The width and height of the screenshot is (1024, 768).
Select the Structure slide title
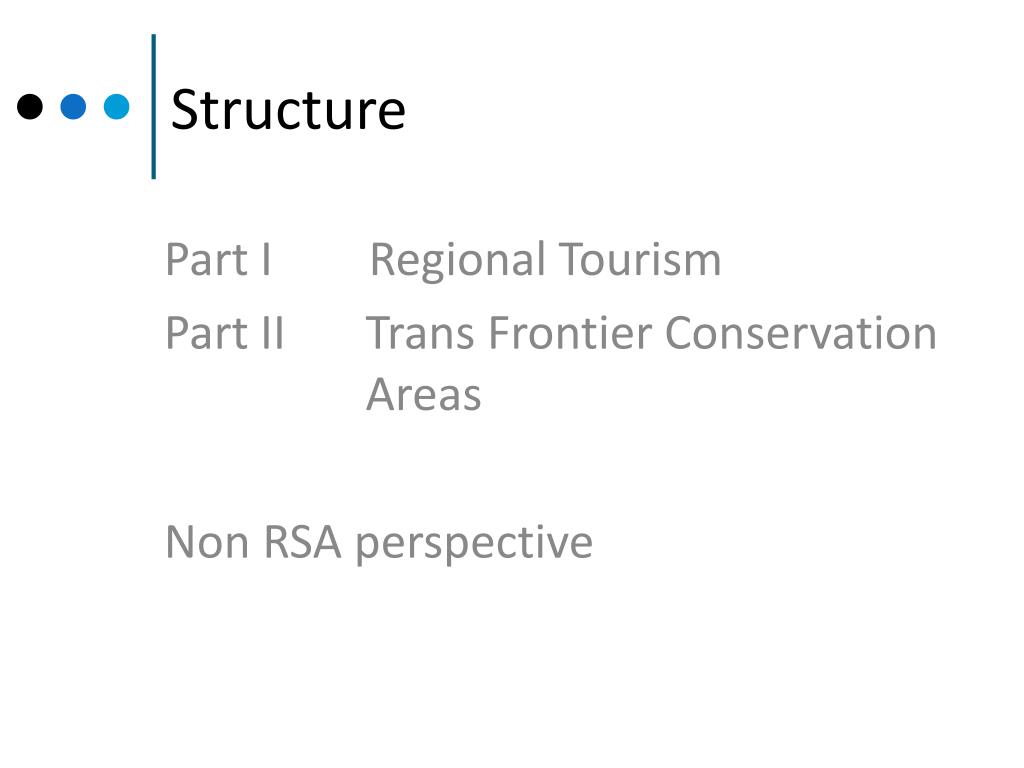click(x=288, y=110)
